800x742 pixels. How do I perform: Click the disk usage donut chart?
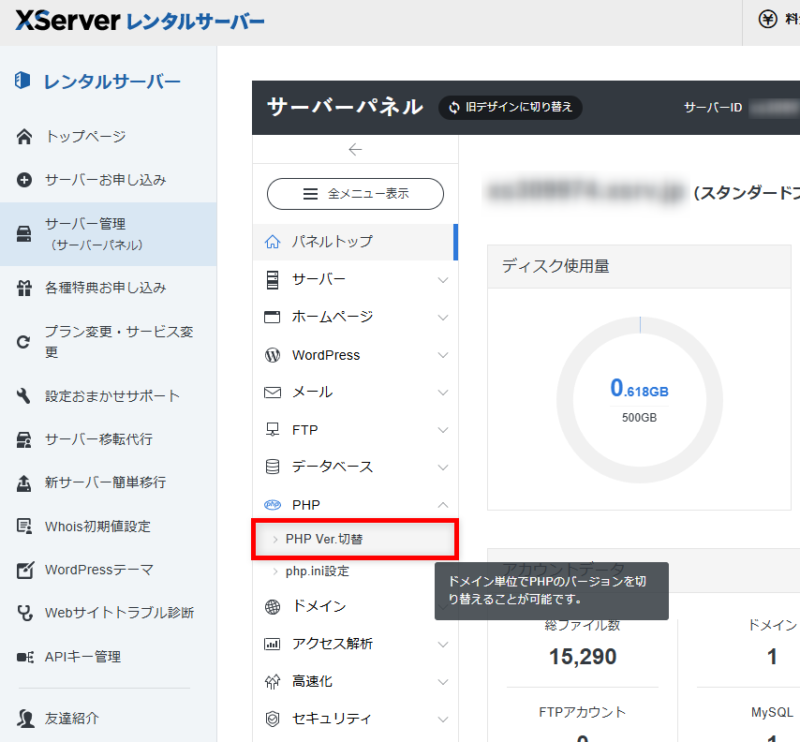click(x=639, y=398)
